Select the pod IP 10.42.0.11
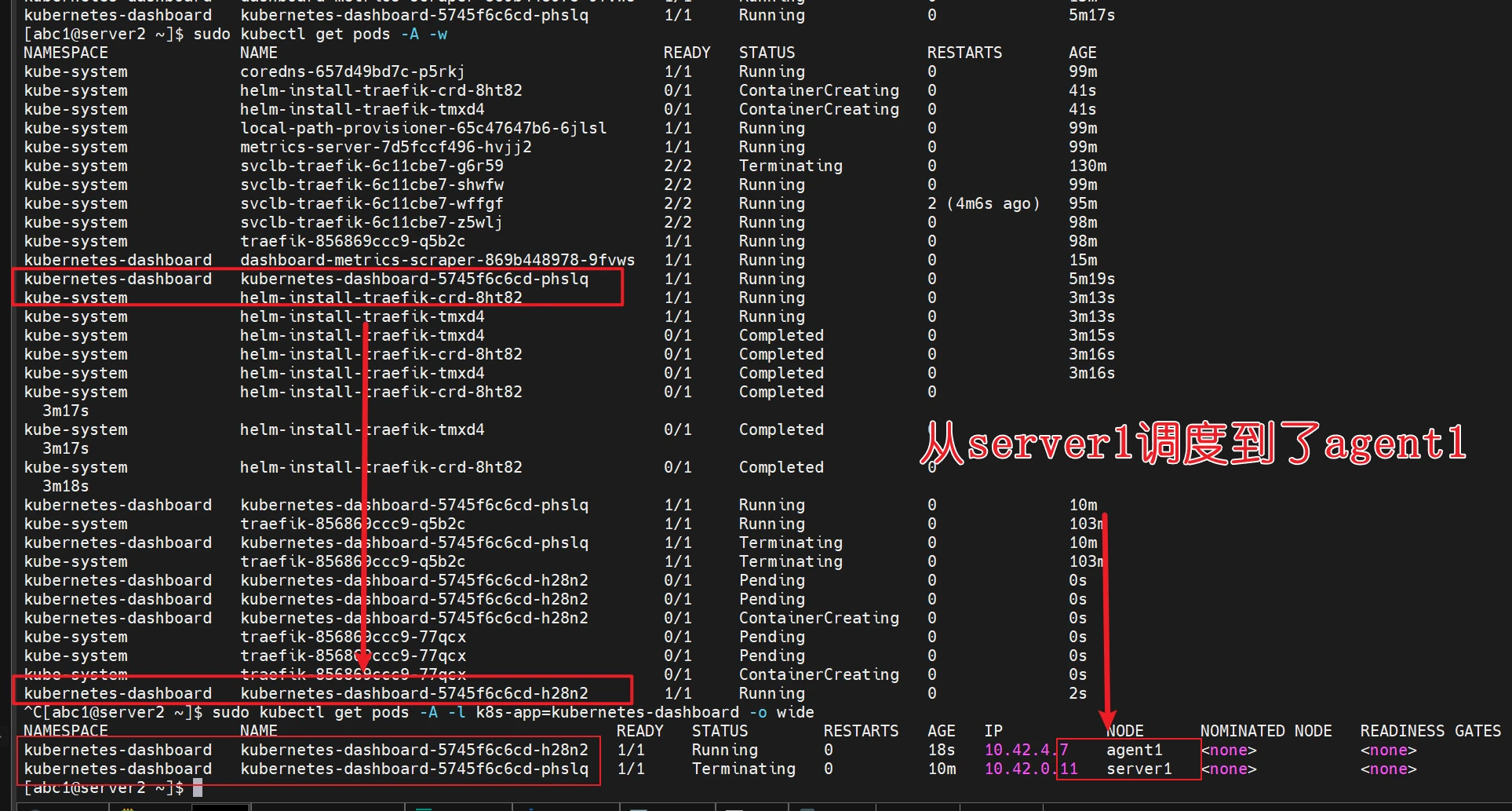The image size is (1512, 811). (x=1030, y=769)
